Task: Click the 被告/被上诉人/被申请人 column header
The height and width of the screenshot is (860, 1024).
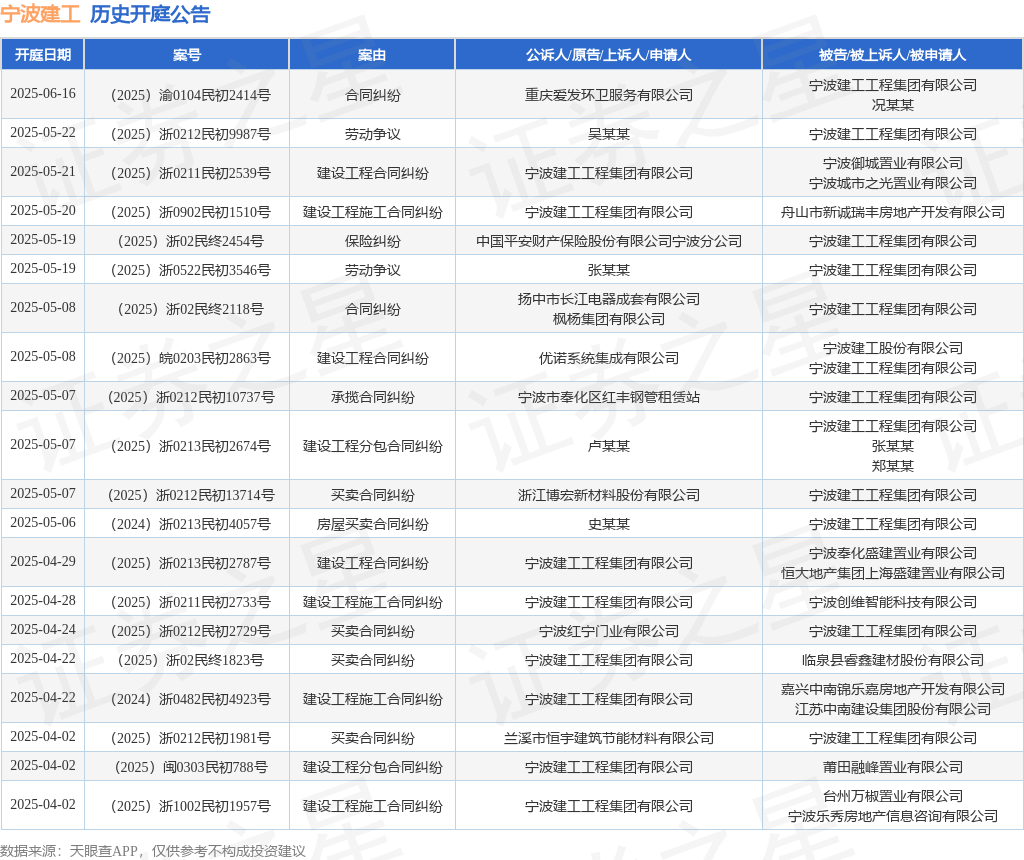Action: click(x=893, y=55)
